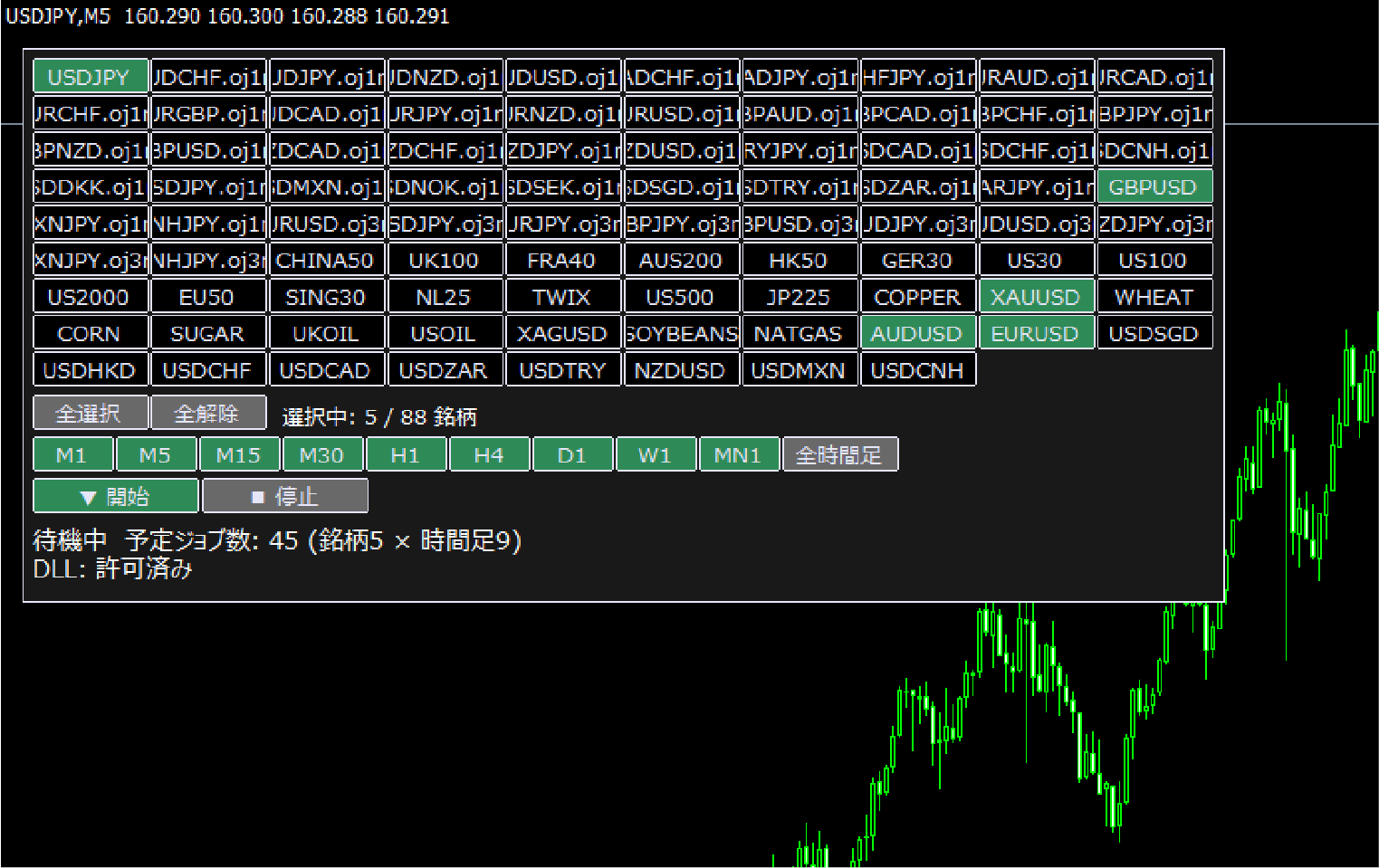Select the USDTRY symbol
1379x868 pixels.
[562, 370]
